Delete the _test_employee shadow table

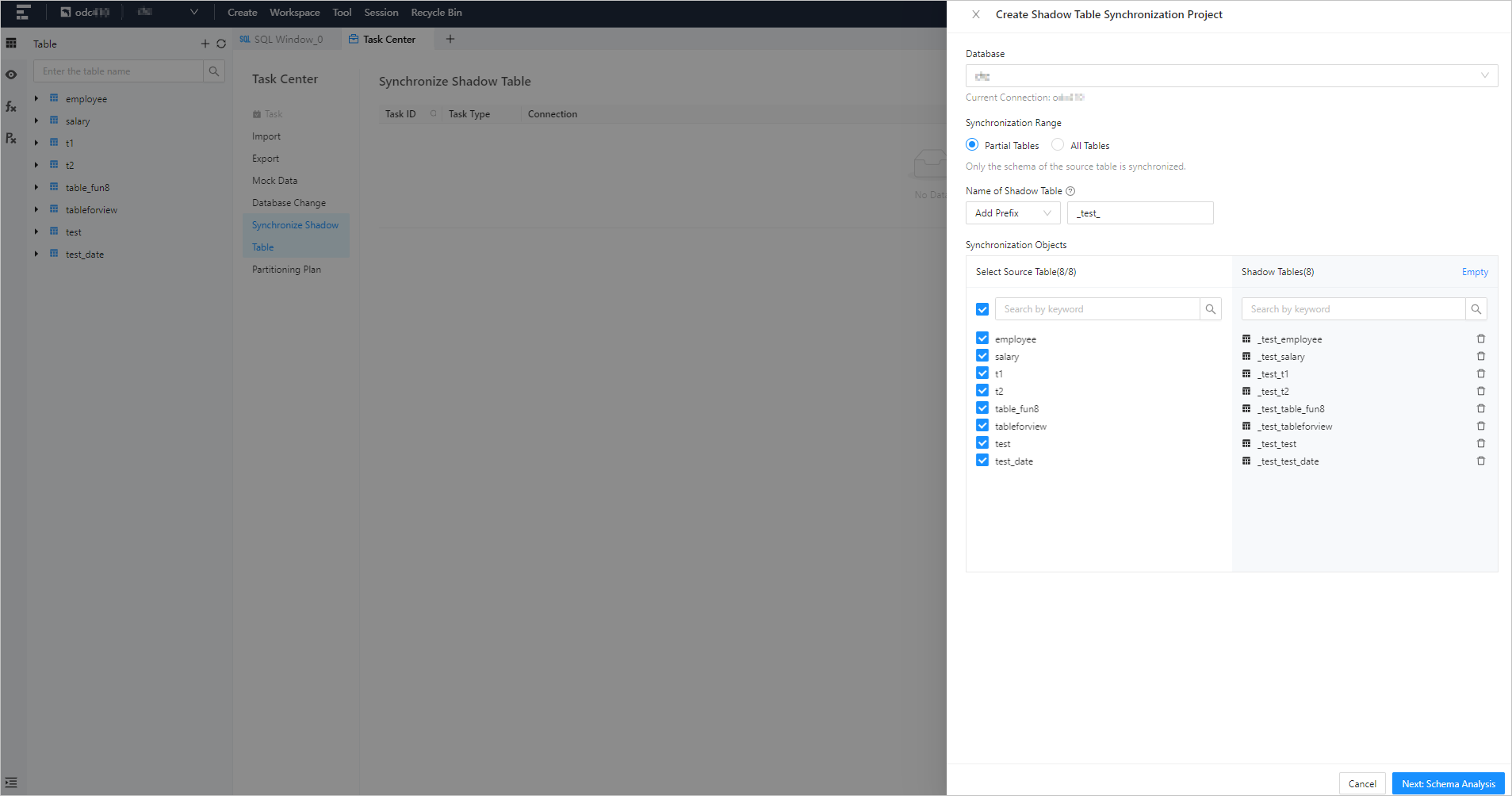click(1480, 339)
